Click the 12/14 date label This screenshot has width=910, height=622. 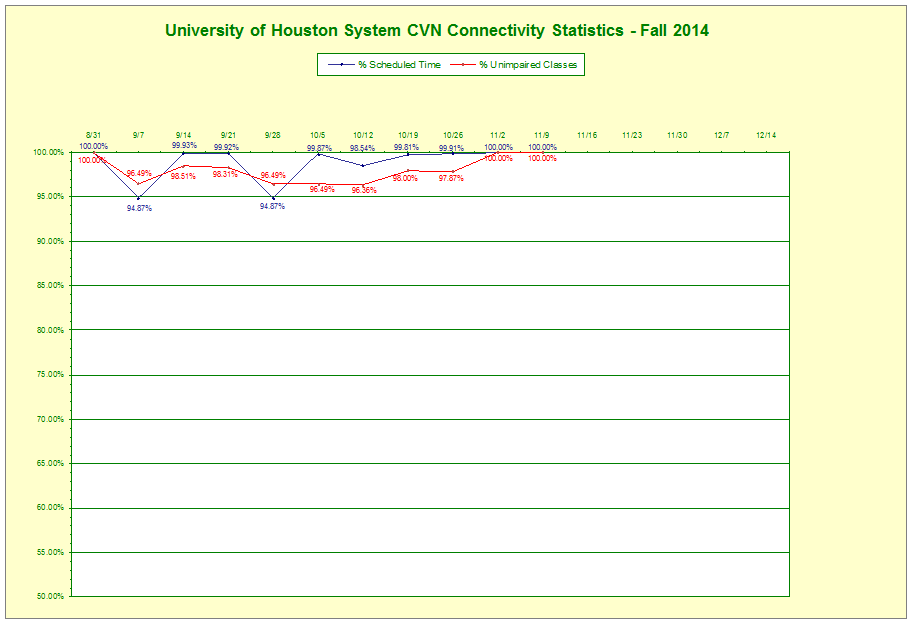(766, 135)
